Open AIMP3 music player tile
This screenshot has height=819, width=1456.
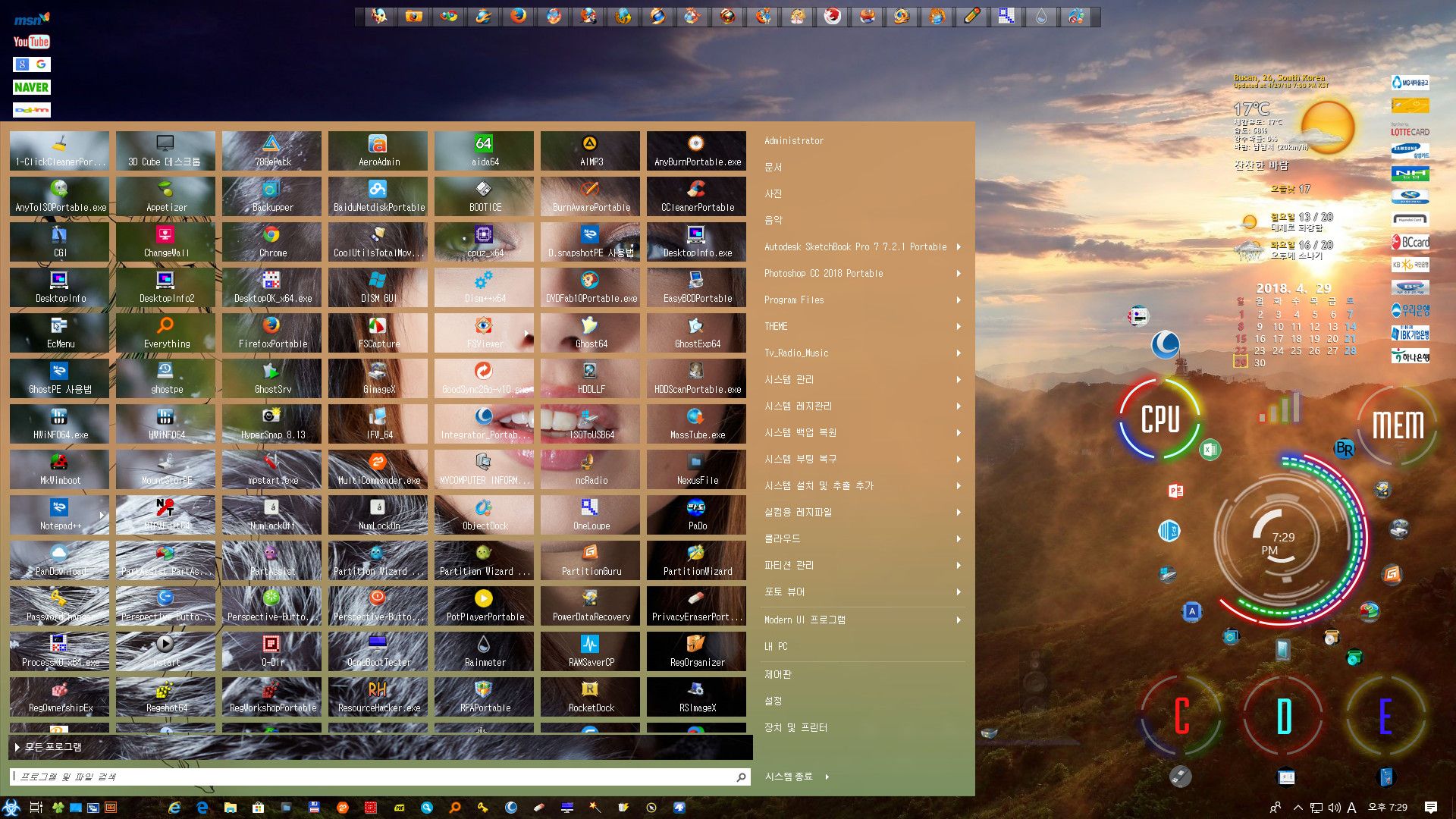(x=590, y=150)
